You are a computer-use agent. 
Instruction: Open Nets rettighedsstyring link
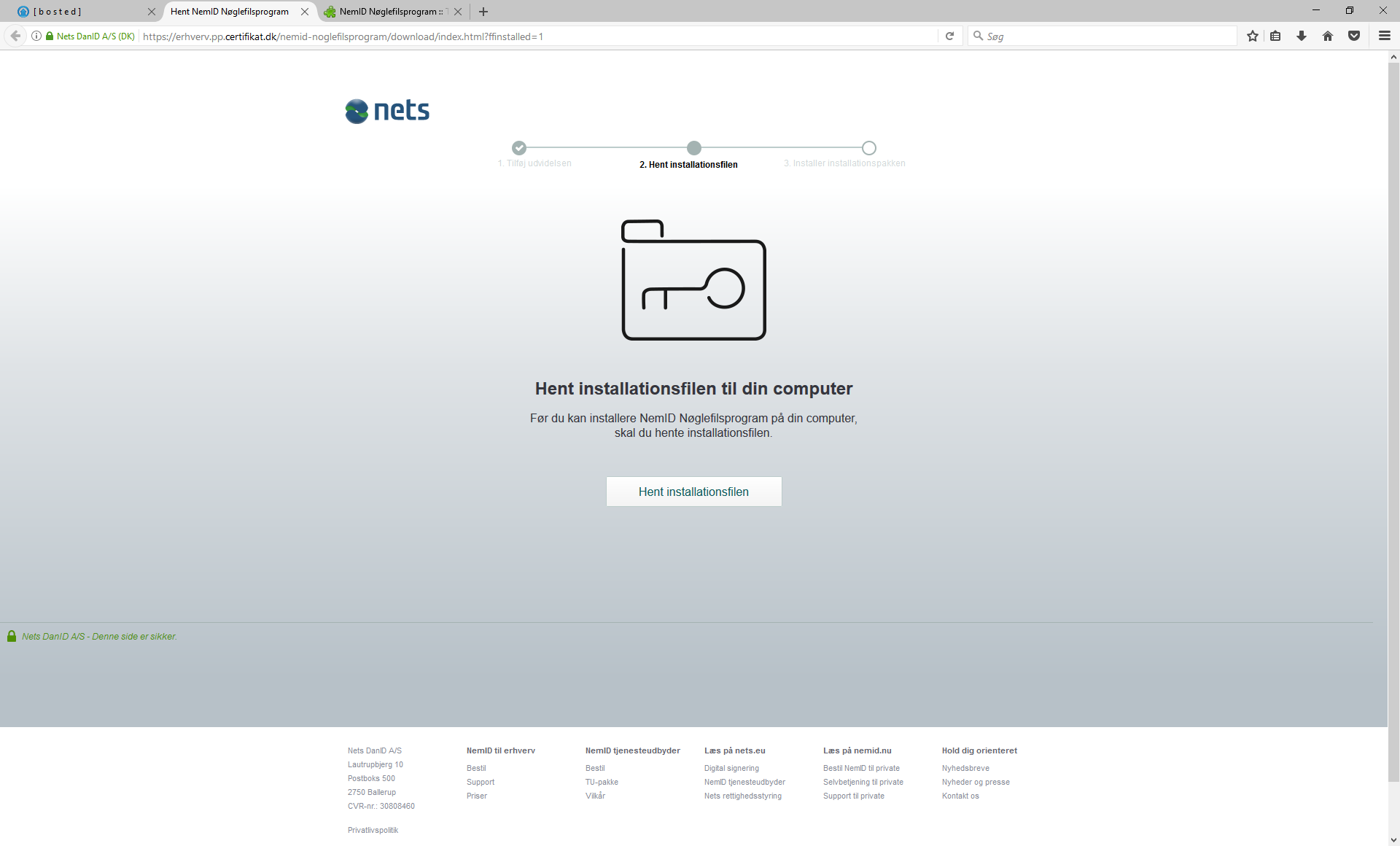pyautogui.click(x=742, y=796)
